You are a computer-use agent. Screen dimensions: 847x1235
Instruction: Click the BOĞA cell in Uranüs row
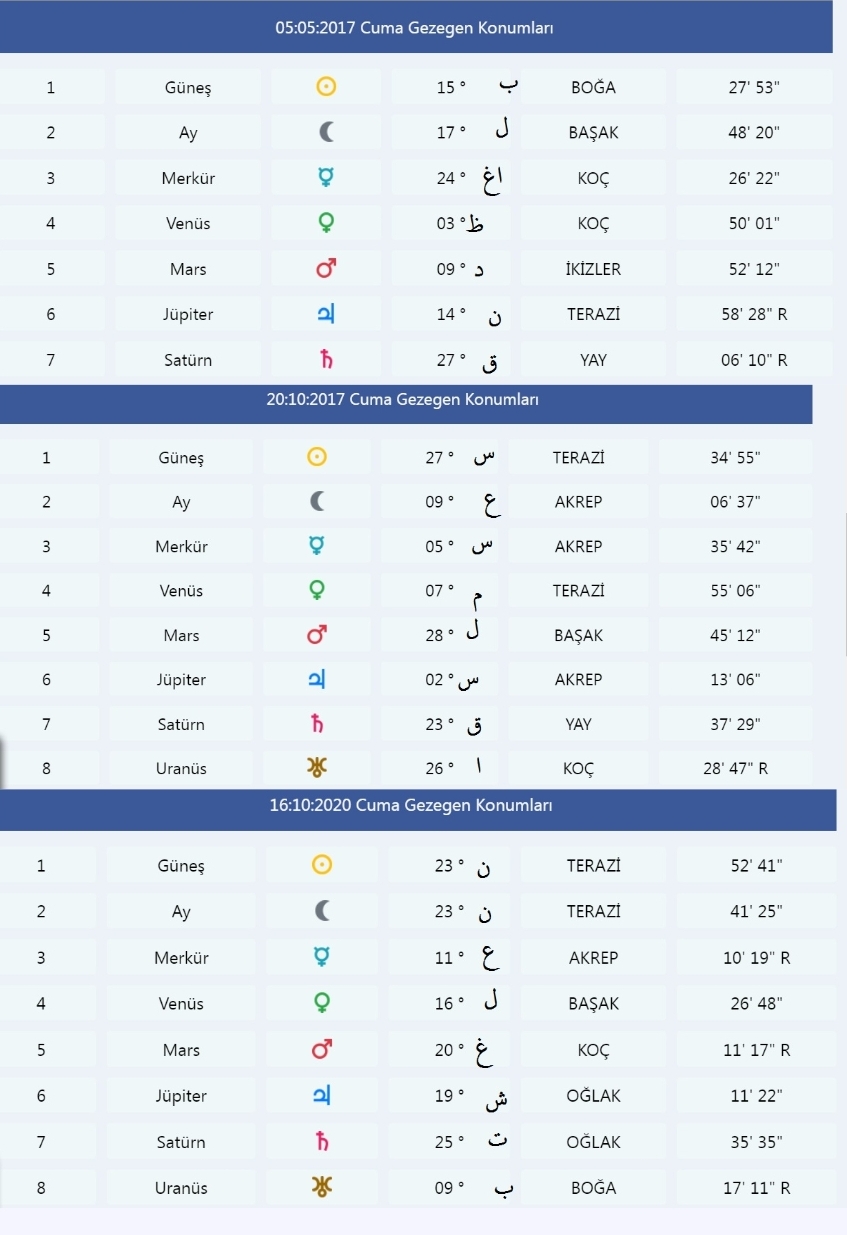pos(594,1188)
